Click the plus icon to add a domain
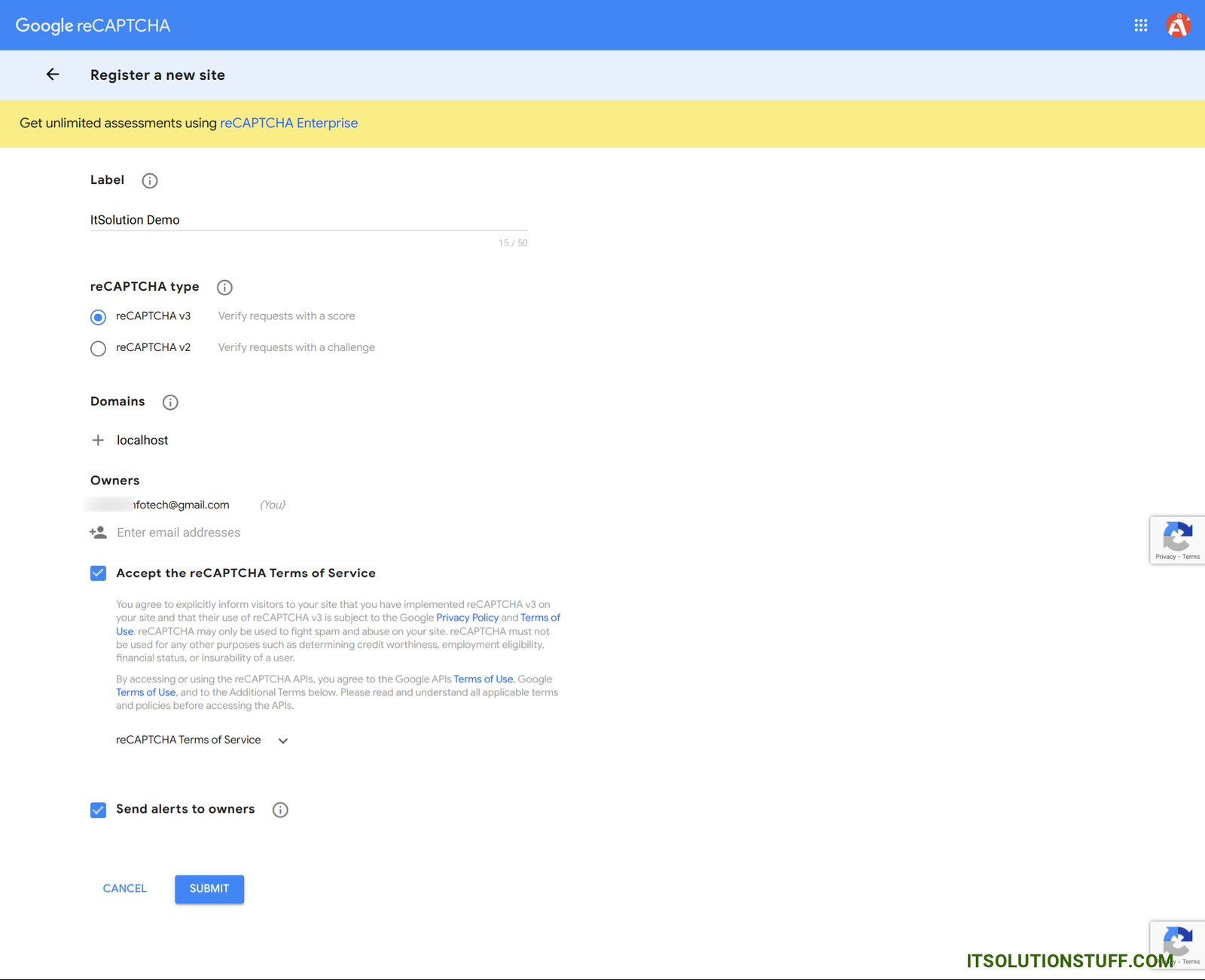Viewport: 1205px width, 980px height. pyautogui.click(x=98, y=441)
